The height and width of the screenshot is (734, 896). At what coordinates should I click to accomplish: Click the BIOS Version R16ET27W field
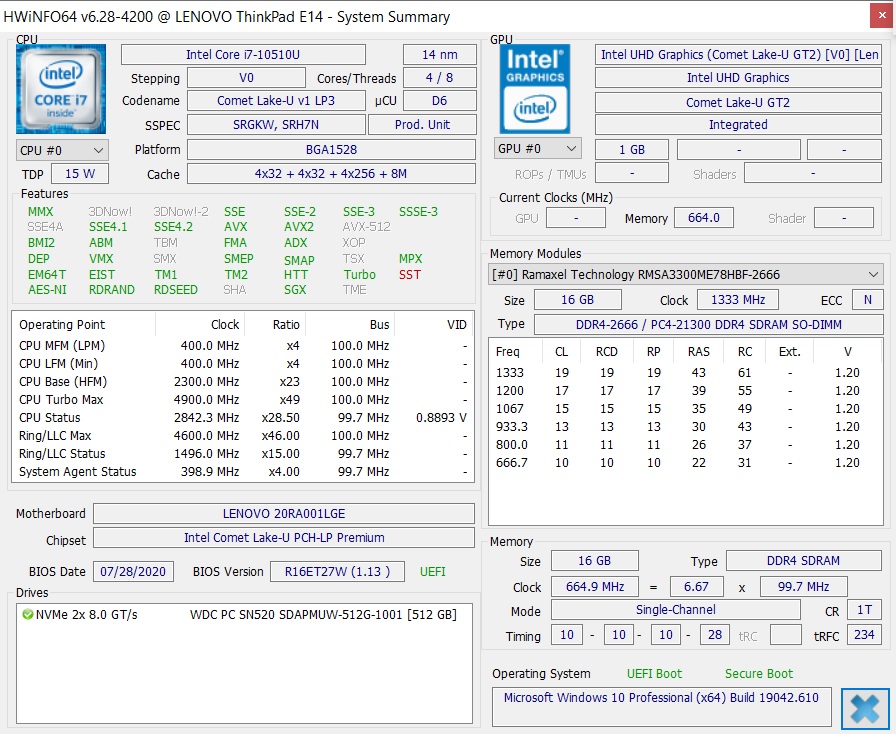click(337, 572)
